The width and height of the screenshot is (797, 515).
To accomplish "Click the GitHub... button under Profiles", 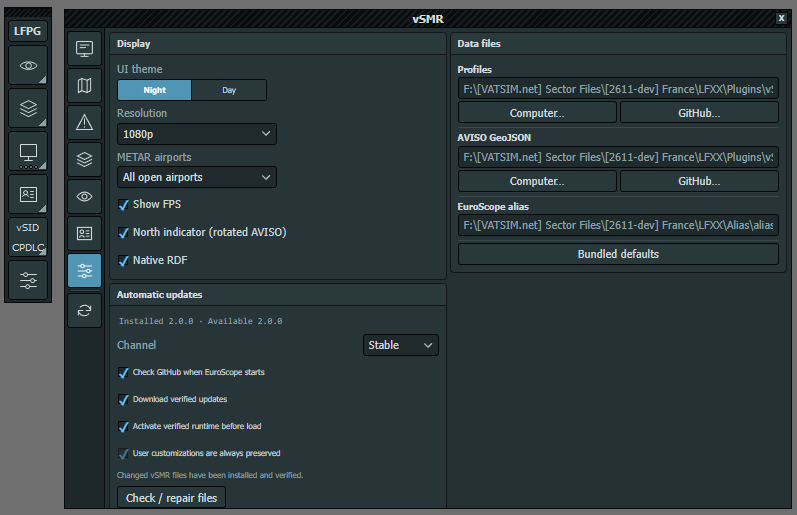I will pyautogui.click(x=699, y=113).
